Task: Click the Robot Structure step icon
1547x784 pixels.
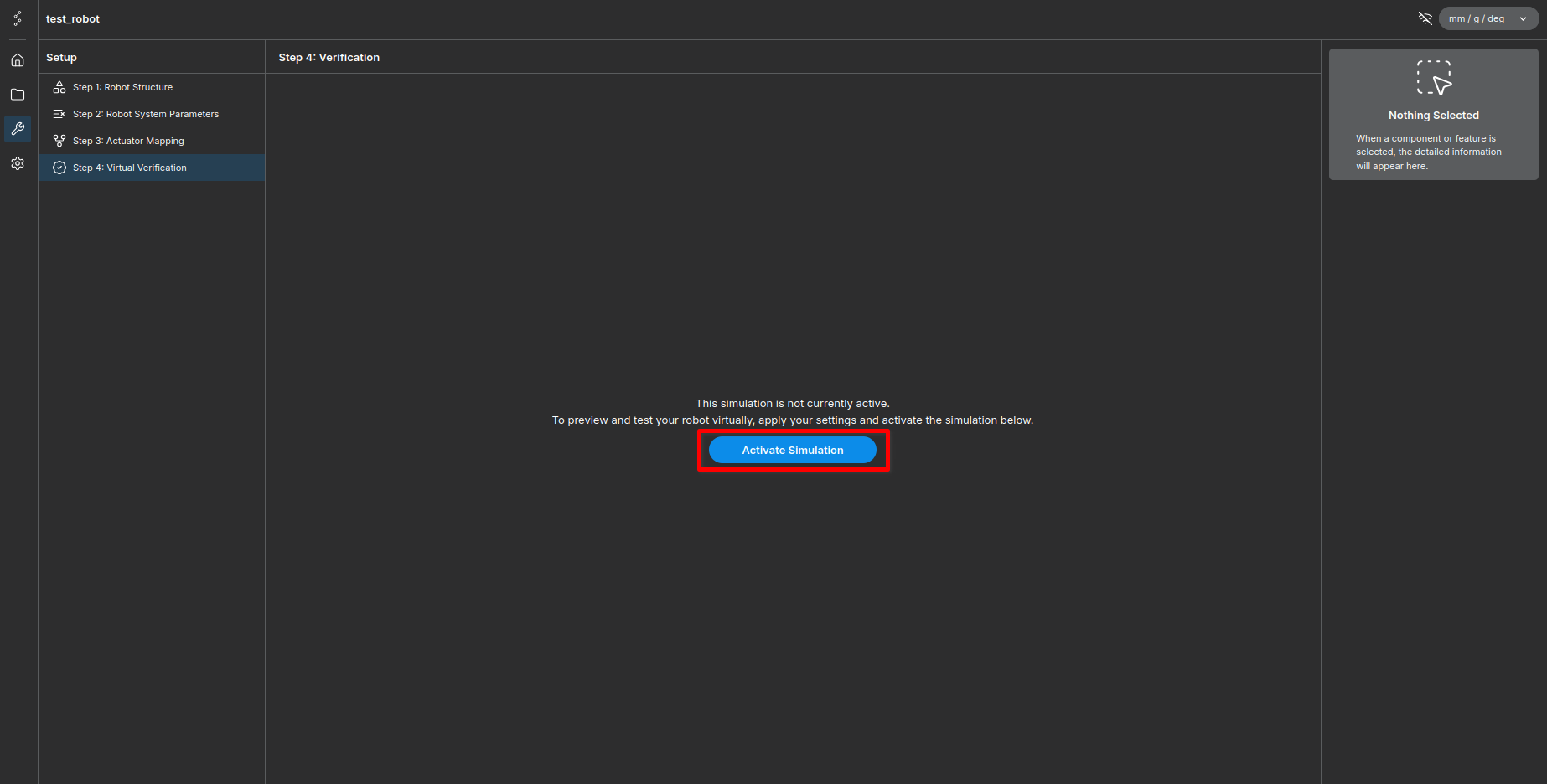Action: pyautogui.click(x=59, y=87)
